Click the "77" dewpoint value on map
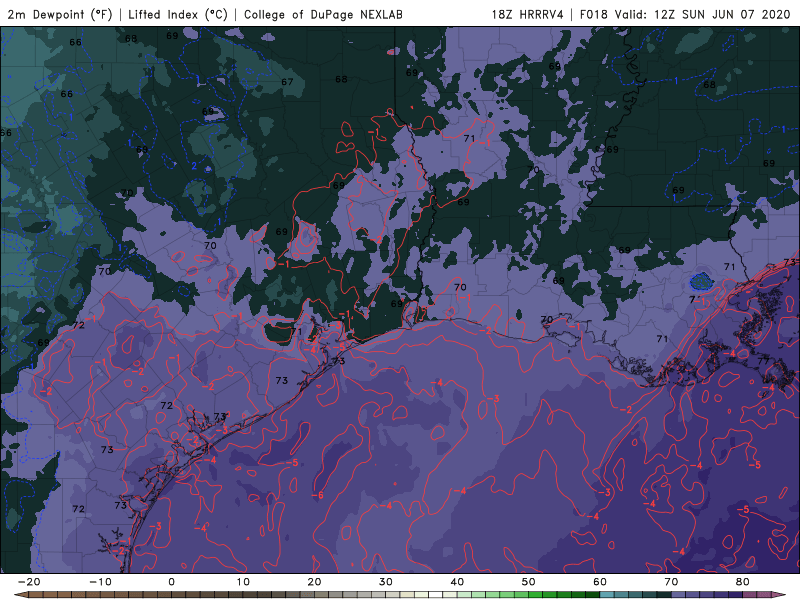The image size is (800, 600). click(763, 361)
